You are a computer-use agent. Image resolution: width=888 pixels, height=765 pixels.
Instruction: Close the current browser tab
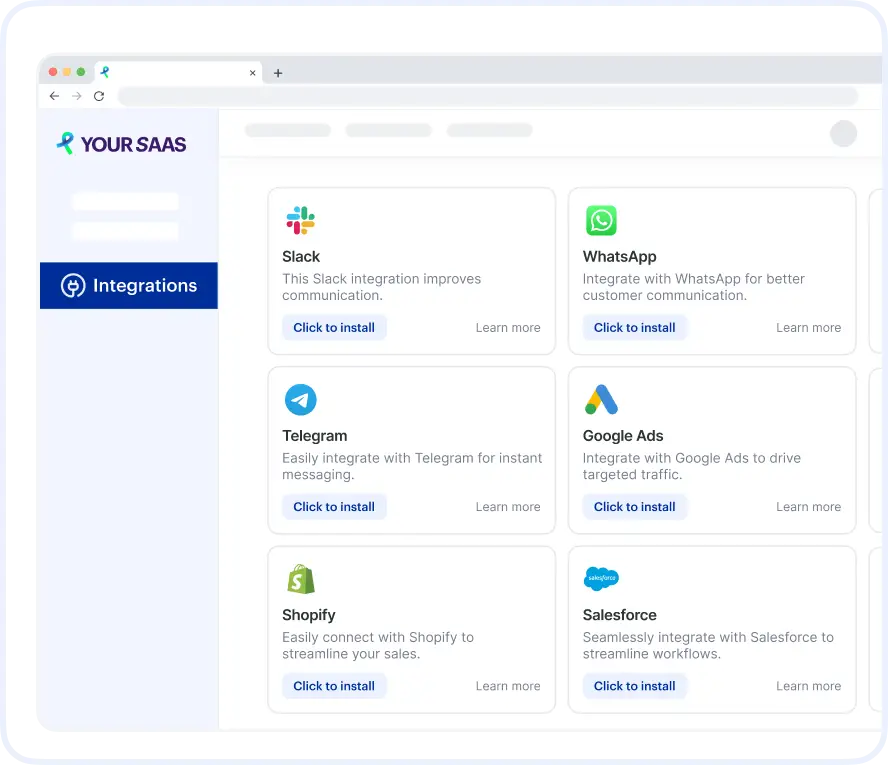tap(253, 72)
